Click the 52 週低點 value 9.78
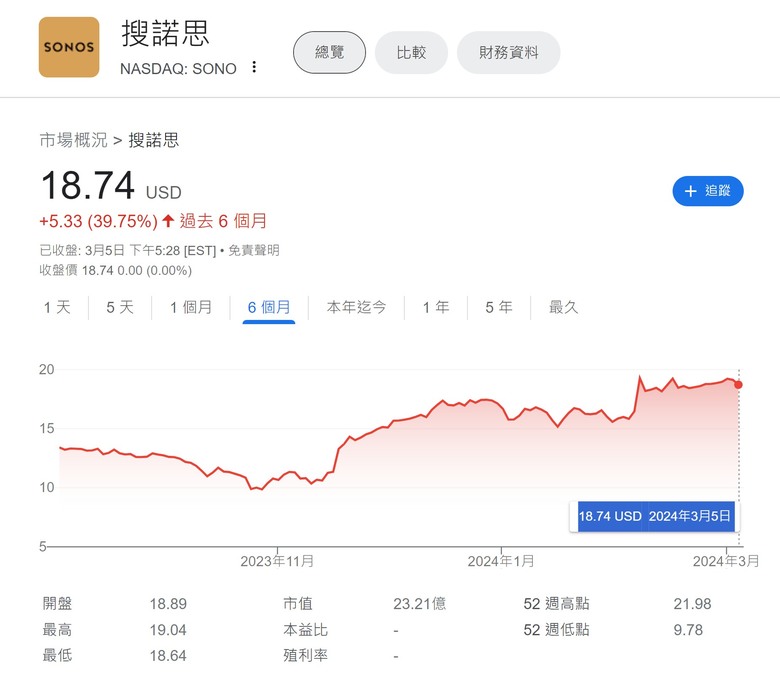This screenshot has width=780, height=679. 688,630
